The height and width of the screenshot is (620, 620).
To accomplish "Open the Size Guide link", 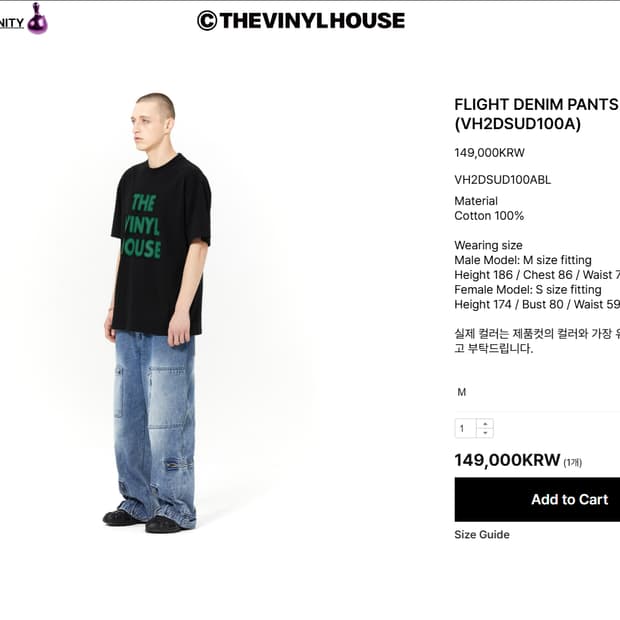I will pos(482,535).
